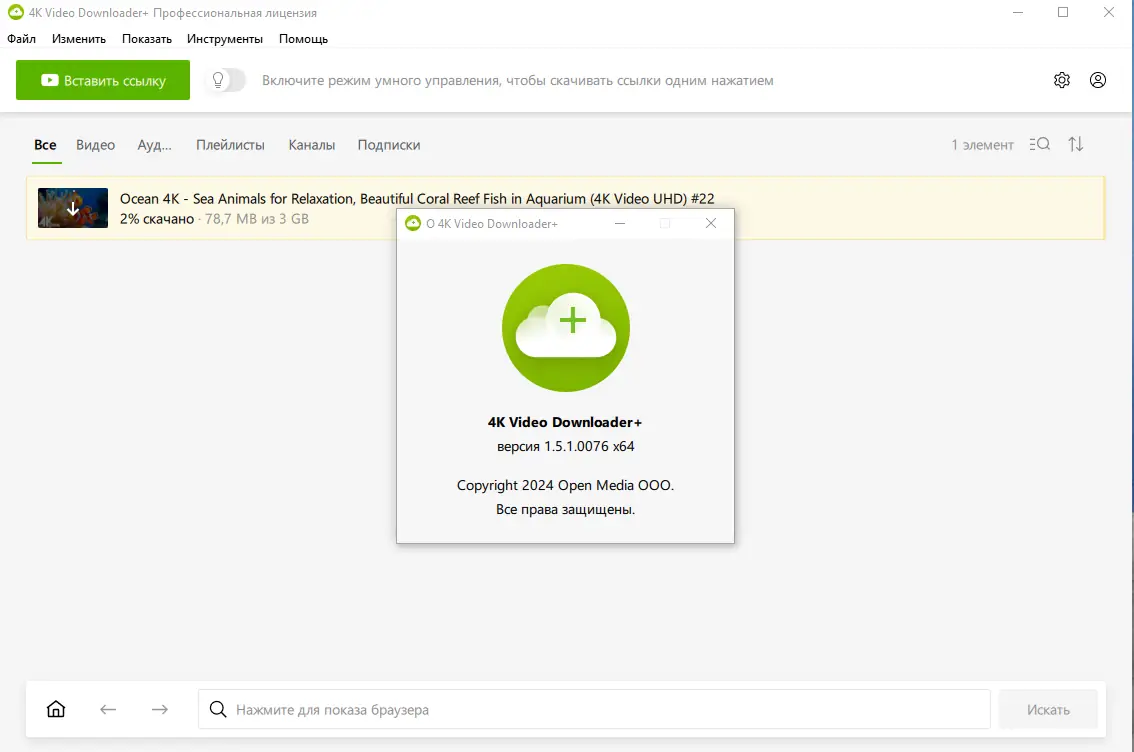Screen dimensions: 1134x752
Task: Open the Файл menu
Action: point(22,39)
